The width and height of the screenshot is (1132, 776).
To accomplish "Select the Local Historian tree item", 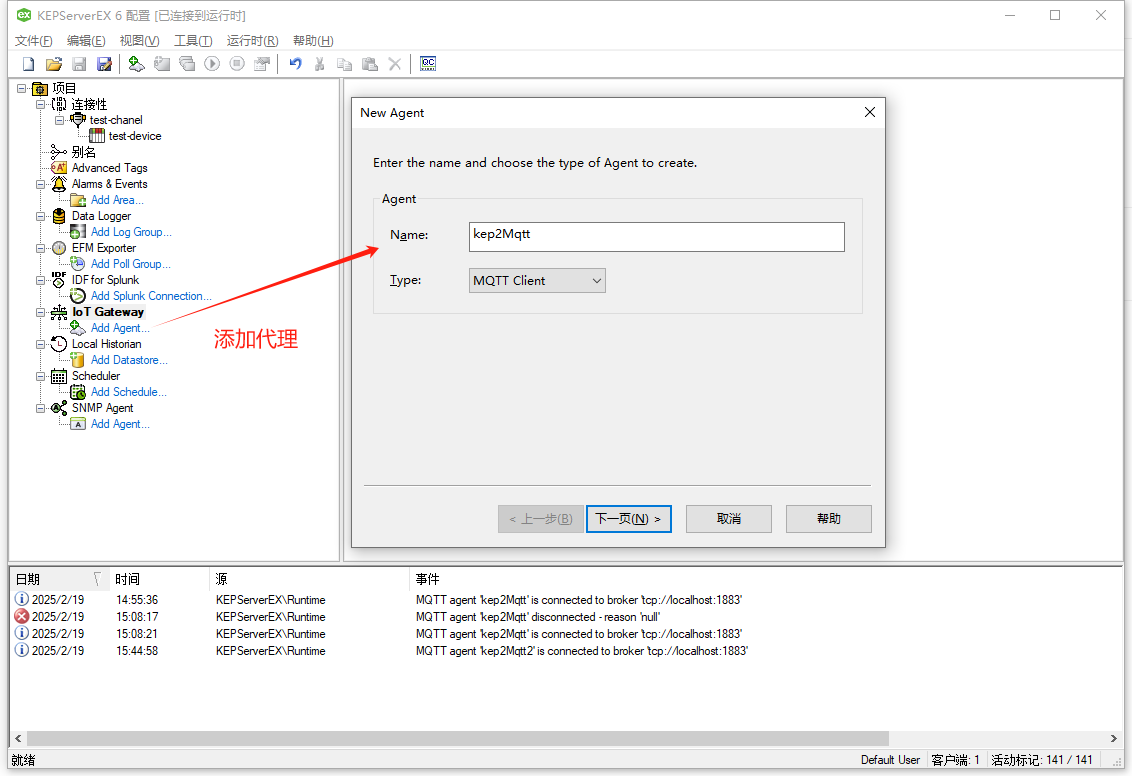I will click(106, 344).
